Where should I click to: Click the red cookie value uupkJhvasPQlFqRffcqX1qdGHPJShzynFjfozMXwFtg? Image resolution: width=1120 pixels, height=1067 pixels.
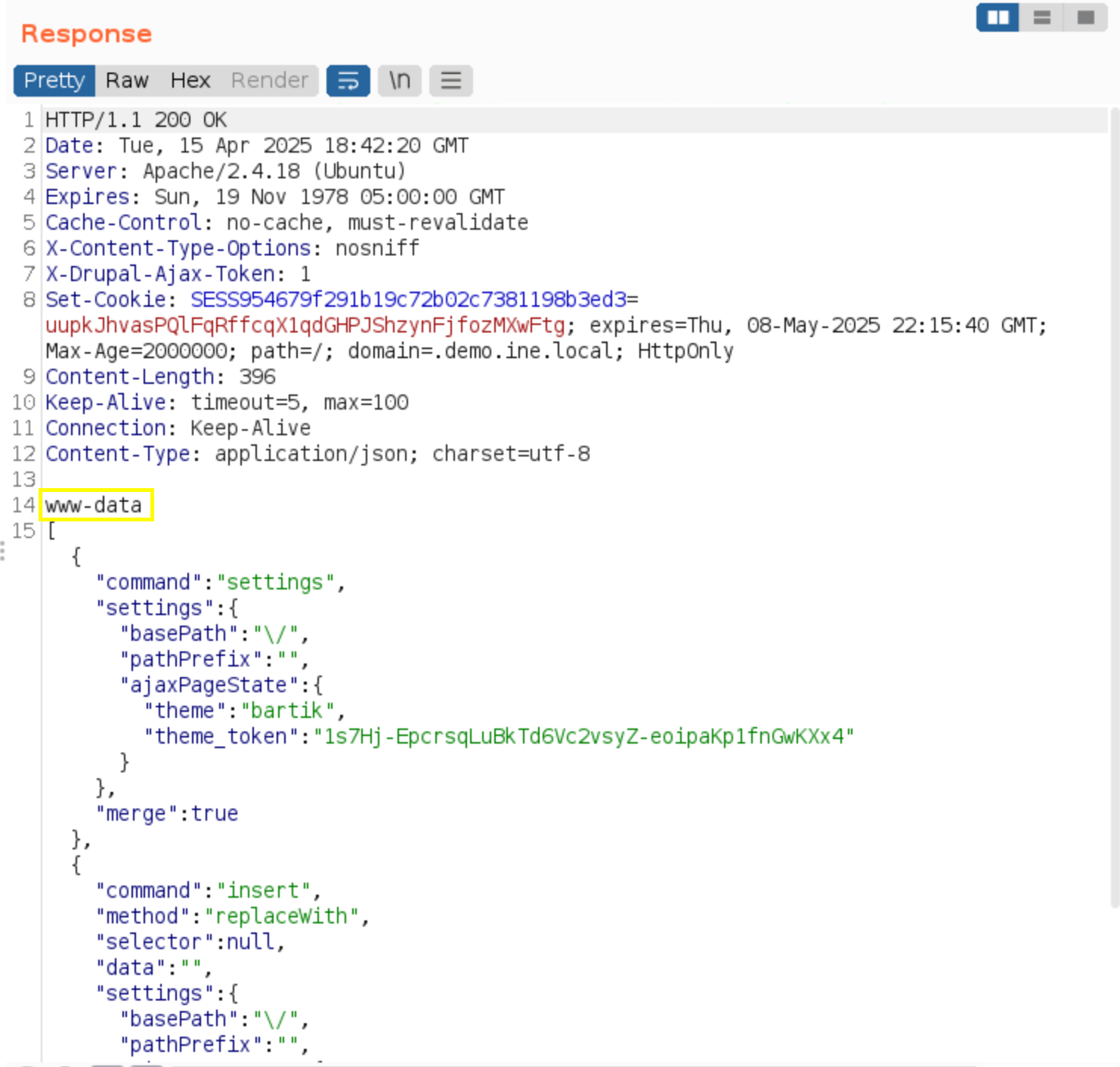pyautogui.click(x=305, y=325)
